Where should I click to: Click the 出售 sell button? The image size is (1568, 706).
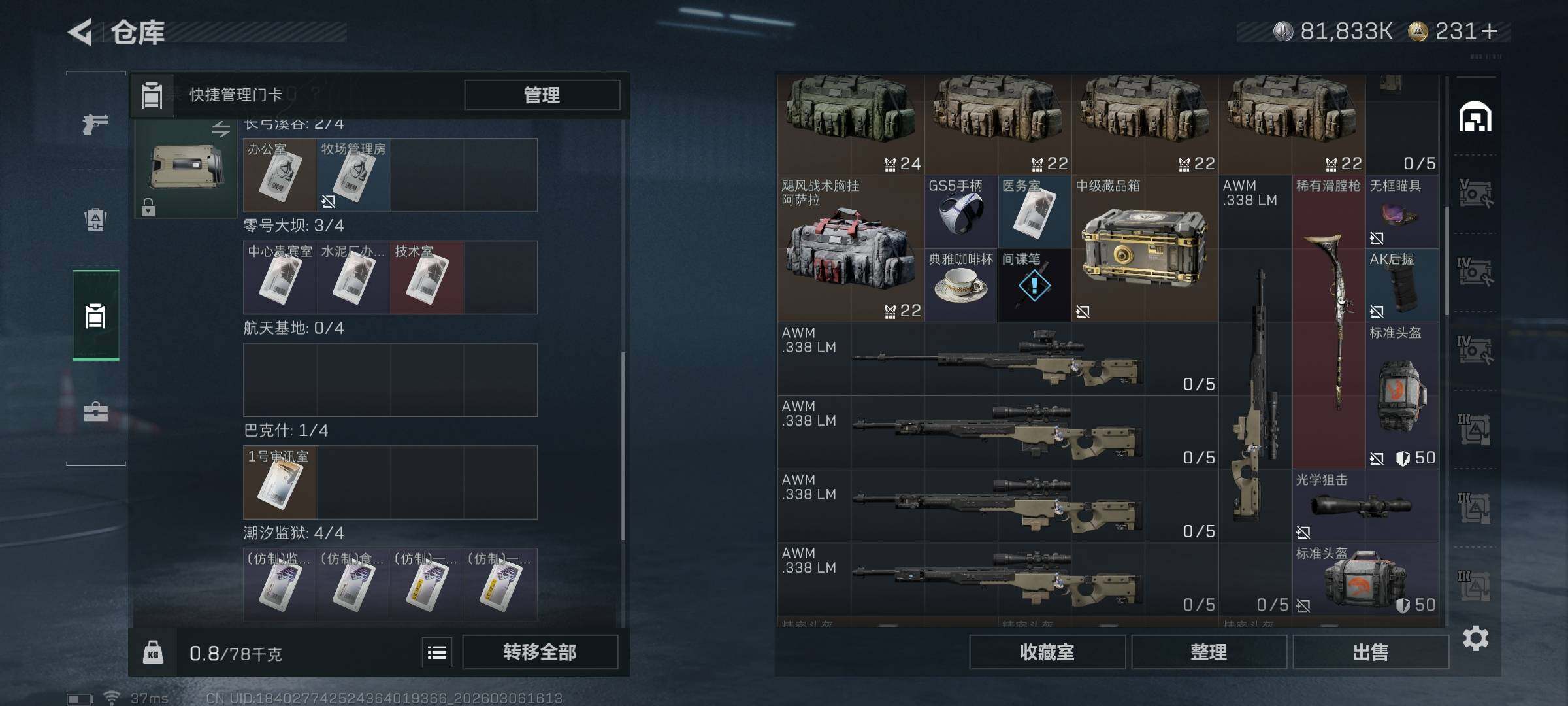click(x=1370, y=652)
